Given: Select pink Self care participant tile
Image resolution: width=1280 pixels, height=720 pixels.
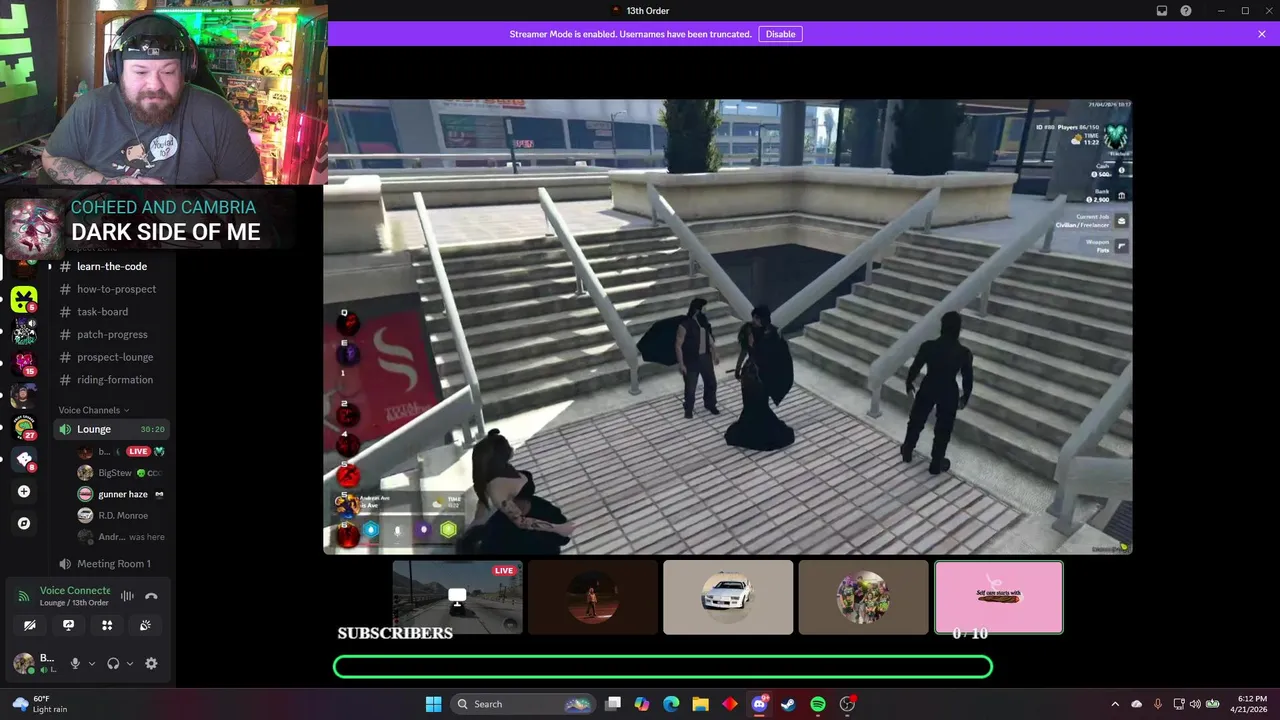Looking at the screenshot, I should 999,597.
